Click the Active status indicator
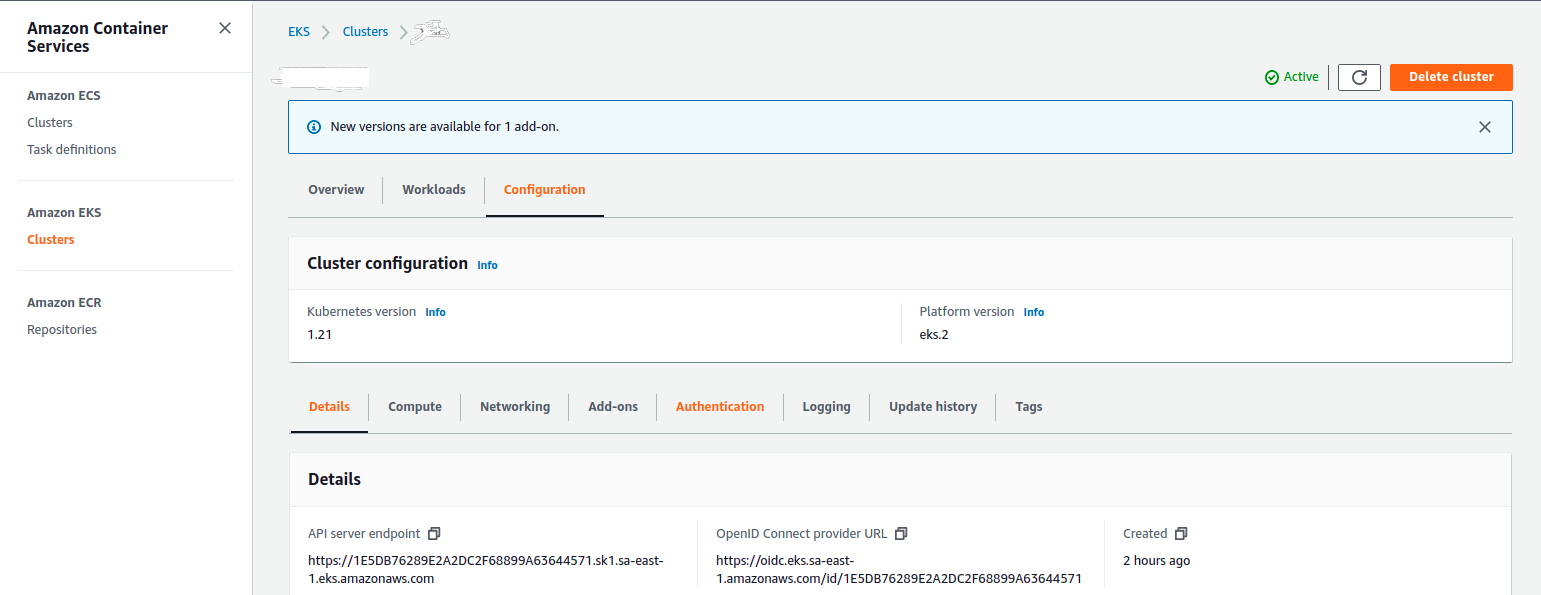The image size is (1541, 595). click(x=1292, y=77)
